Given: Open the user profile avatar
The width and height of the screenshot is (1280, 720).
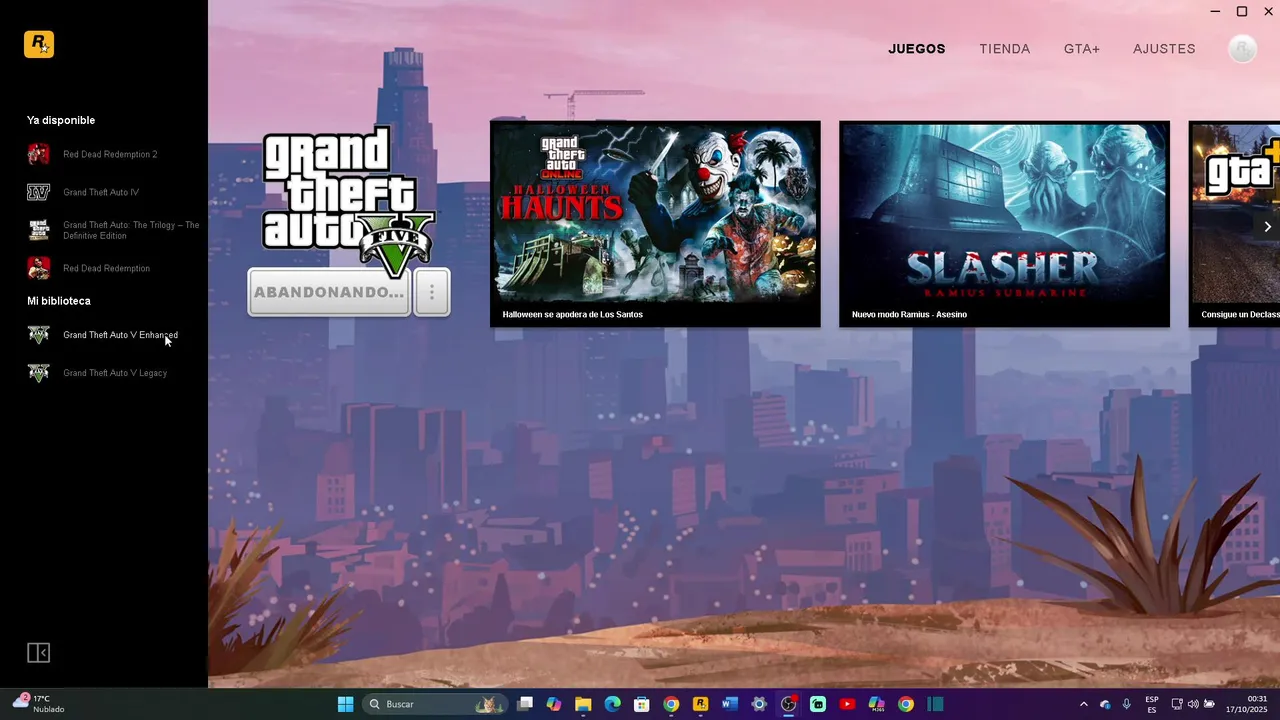Looking at the screenshot, I should click(x=1242, y=49).
